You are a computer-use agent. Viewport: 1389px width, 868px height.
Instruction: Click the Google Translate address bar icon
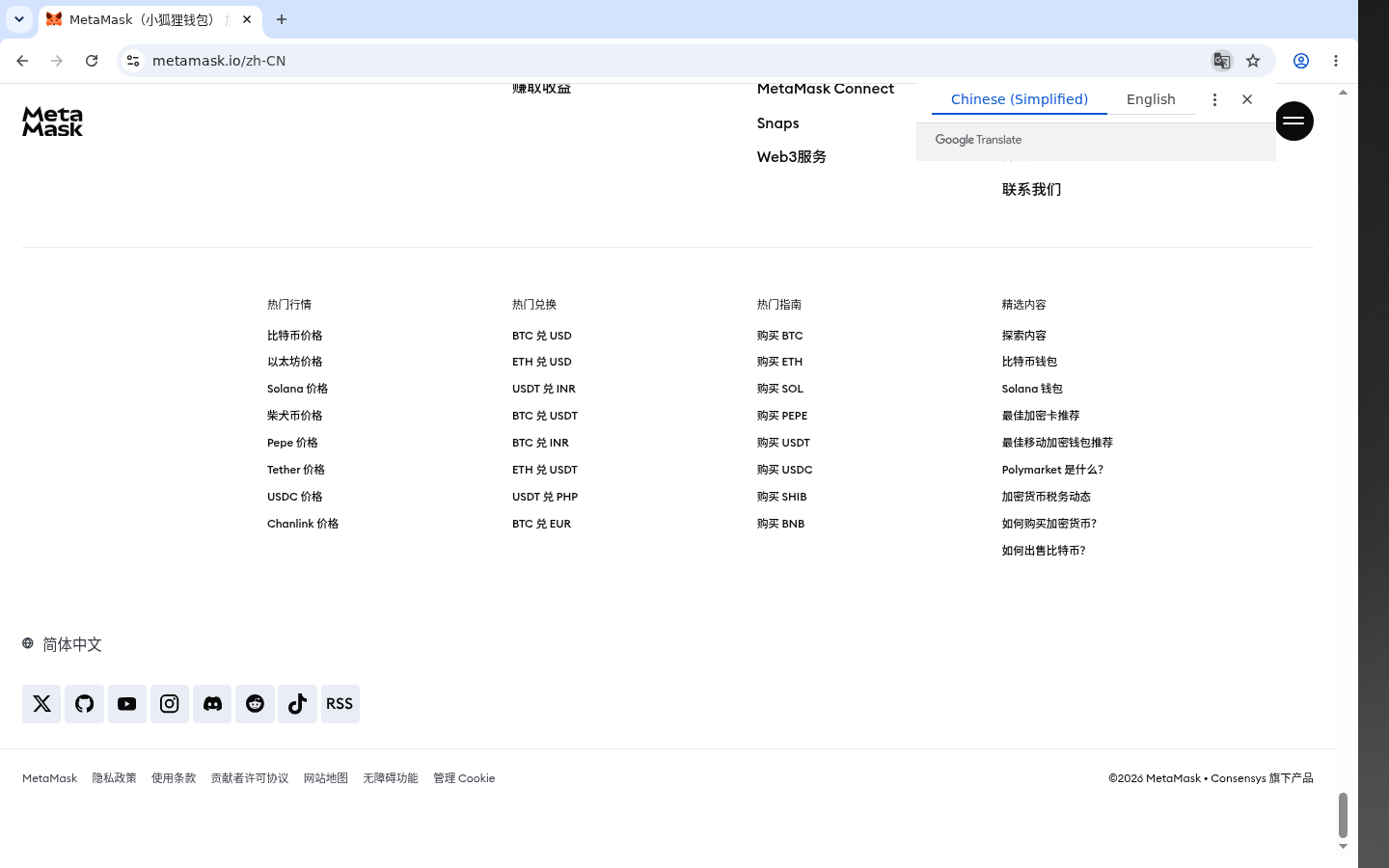[x=1222, y=61]
